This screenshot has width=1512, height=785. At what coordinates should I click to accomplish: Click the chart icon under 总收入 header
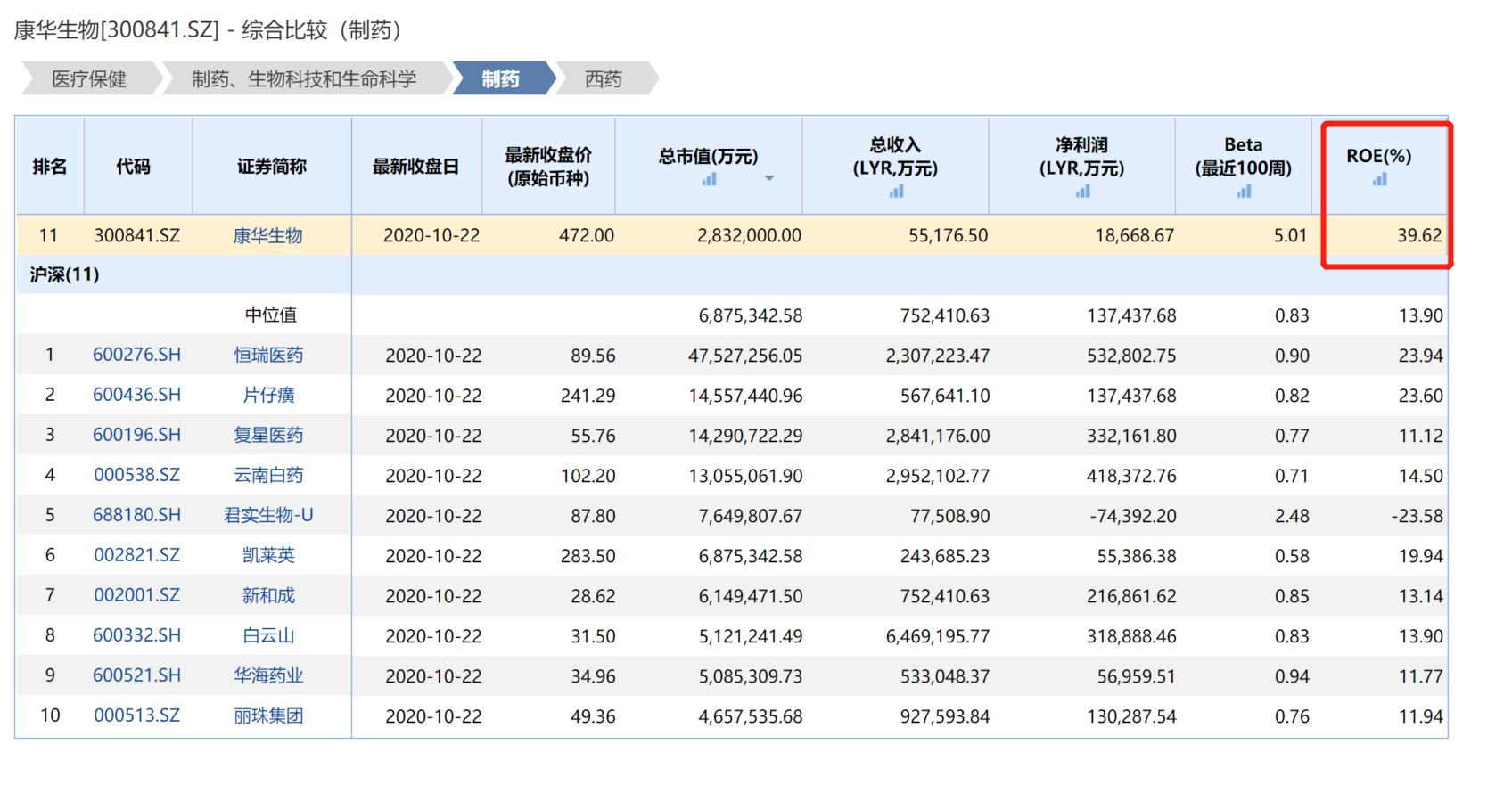pos(896,191)
